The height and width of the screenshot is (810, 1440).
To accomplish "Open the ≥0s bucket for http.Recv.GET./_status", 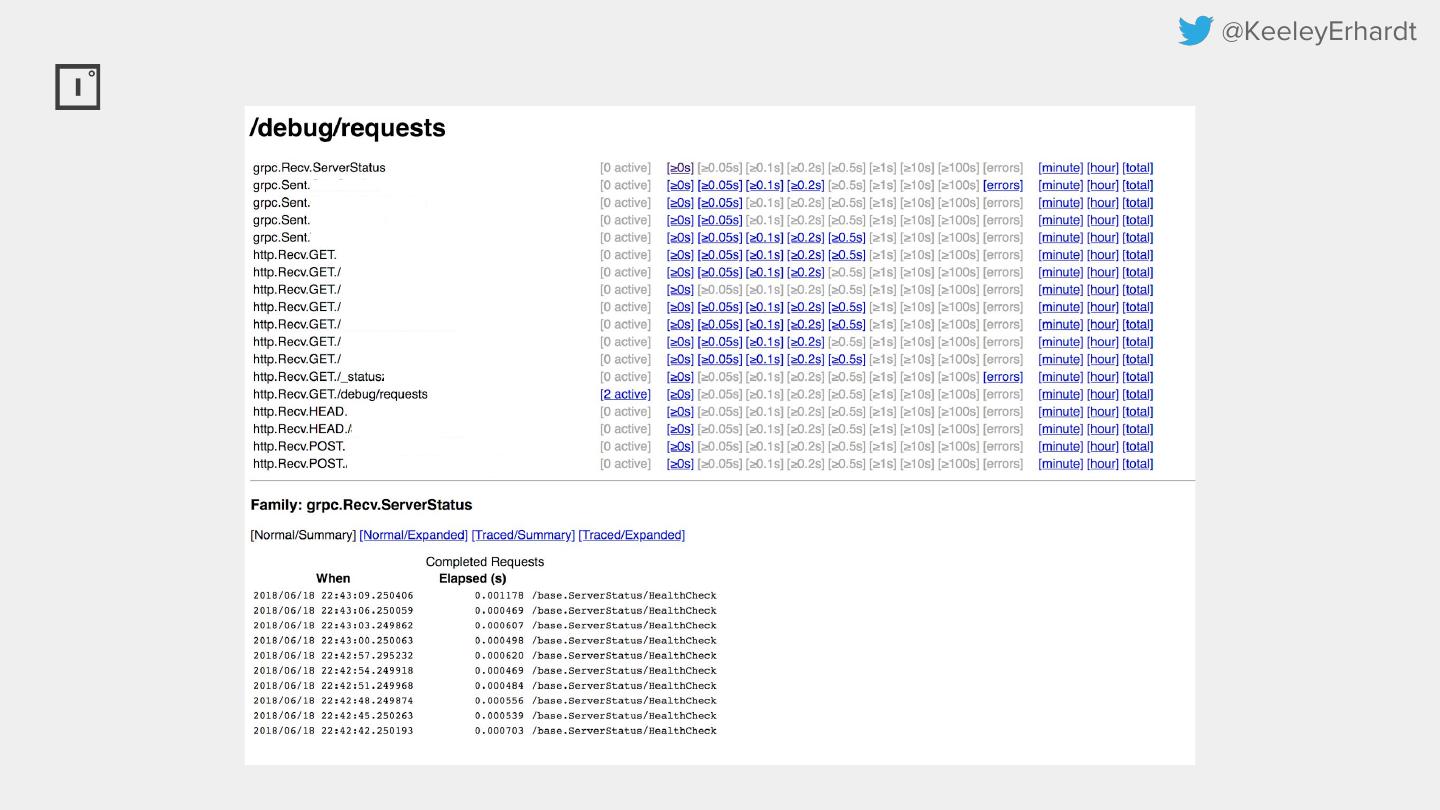I will point(680,377).
